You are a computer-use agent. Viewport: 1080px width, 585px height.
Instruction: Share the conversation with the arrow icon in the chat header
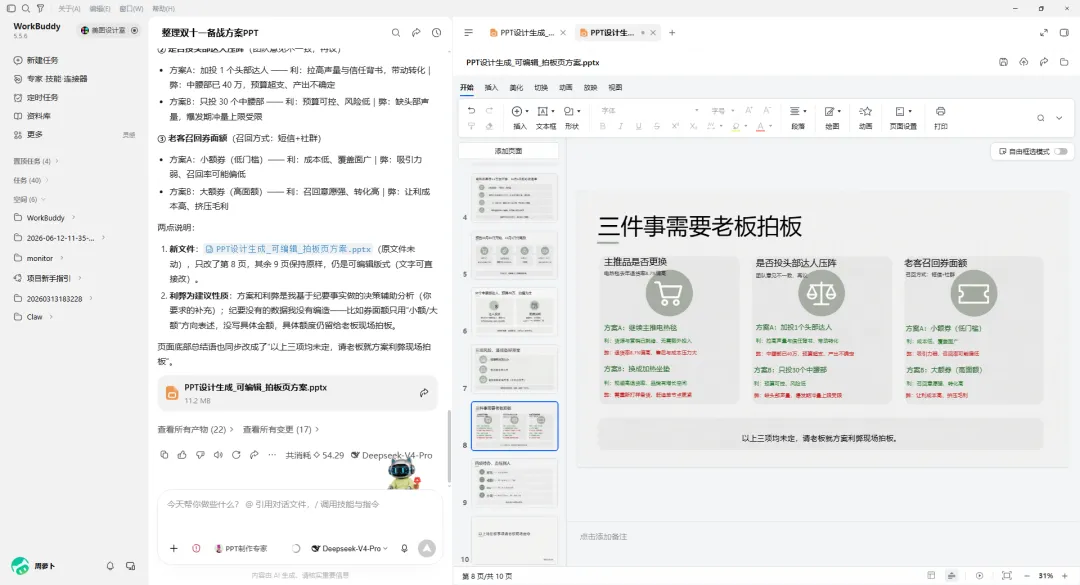416,32
